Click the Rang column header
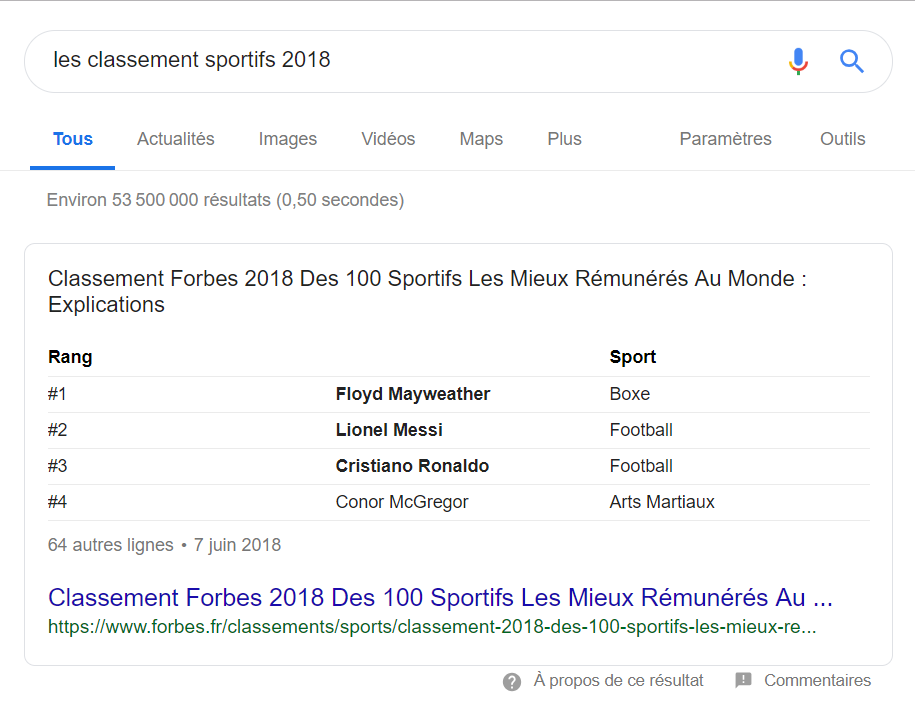This screenshot has height=707, width=915. (70, 357)
